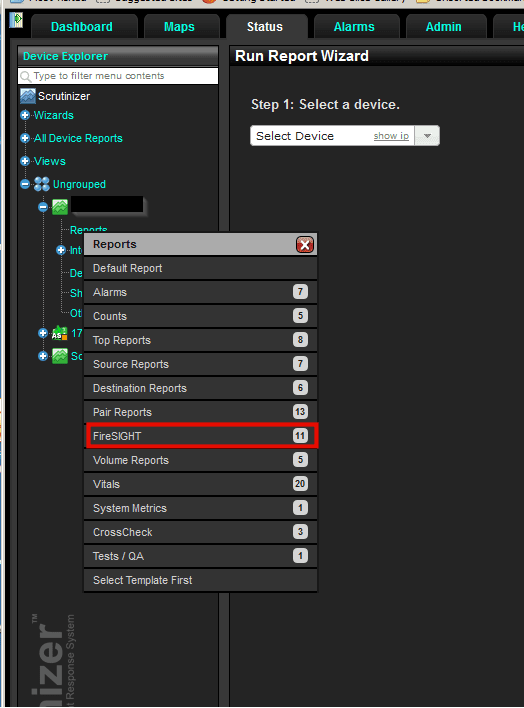Click the green graph icon beside the redacted device
Viewport: 524px width, 708px height.
point(60,207)
